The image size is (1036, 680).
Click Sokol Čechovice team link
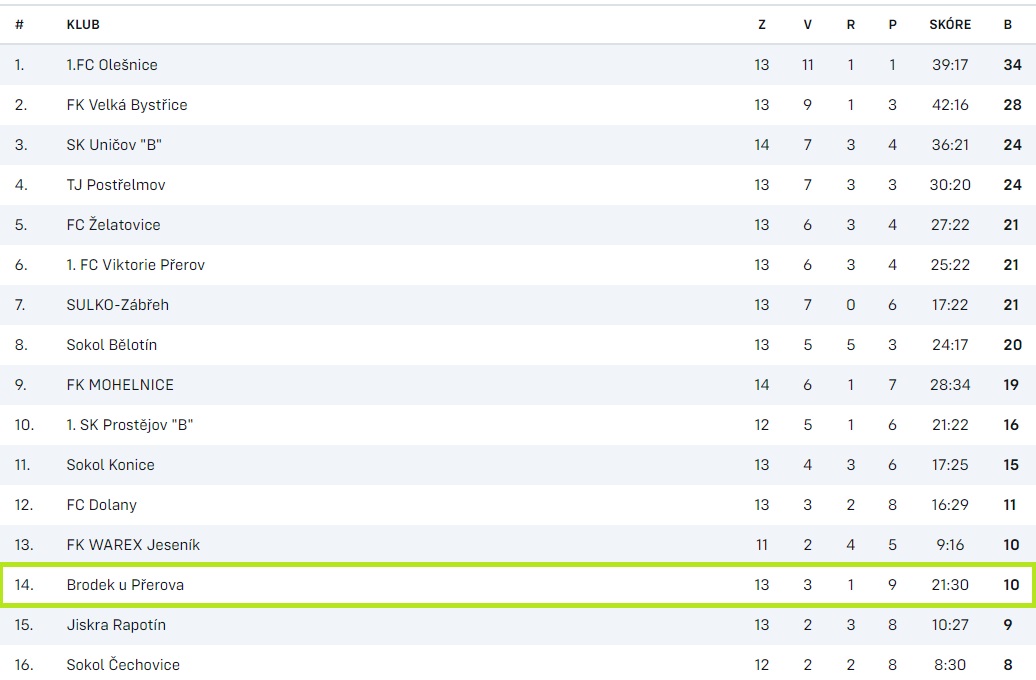pyautogui.click(x=123, y=664)
